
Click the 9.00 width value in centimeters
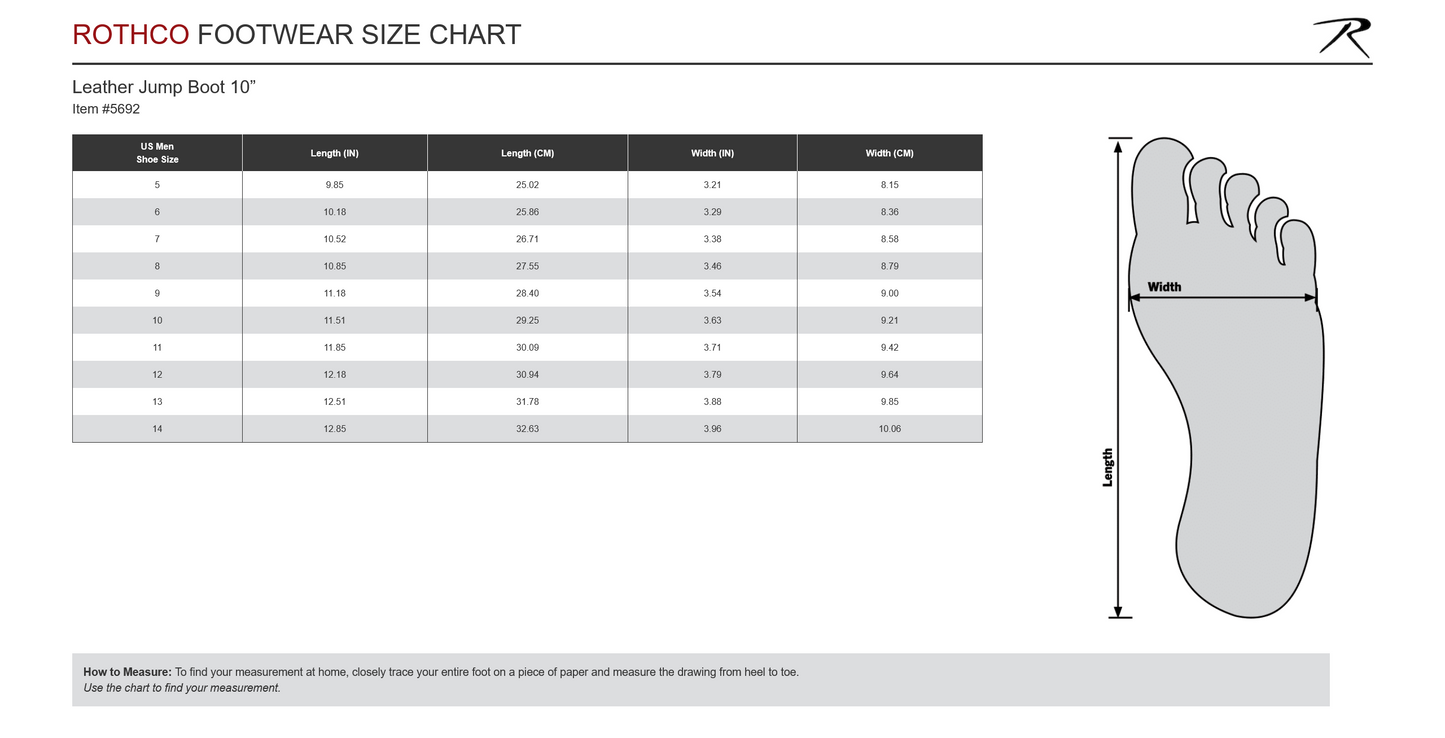889,293
